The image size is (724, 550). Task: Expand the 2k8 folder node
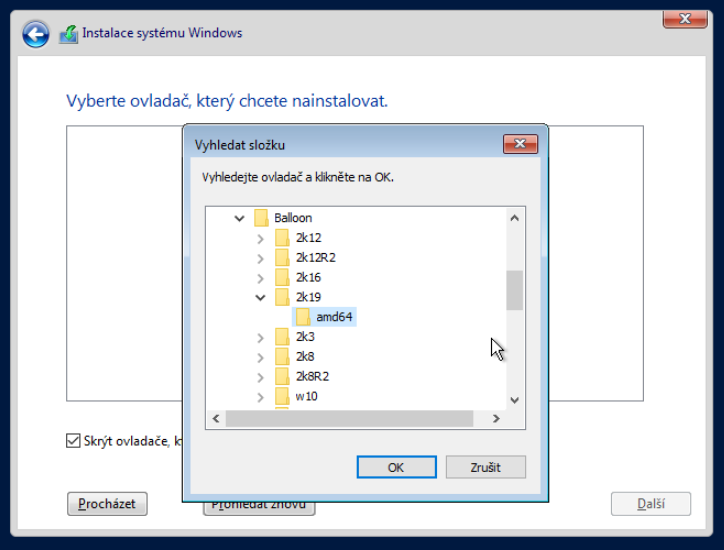pyautogui.click(x=260, y=357)
